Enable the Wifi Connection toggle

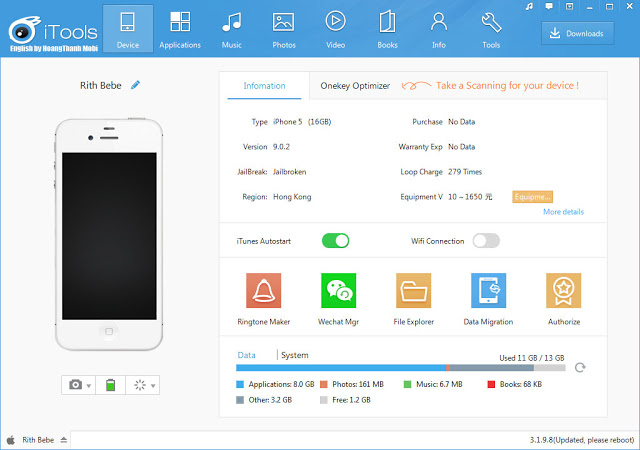tap(486, 241)
